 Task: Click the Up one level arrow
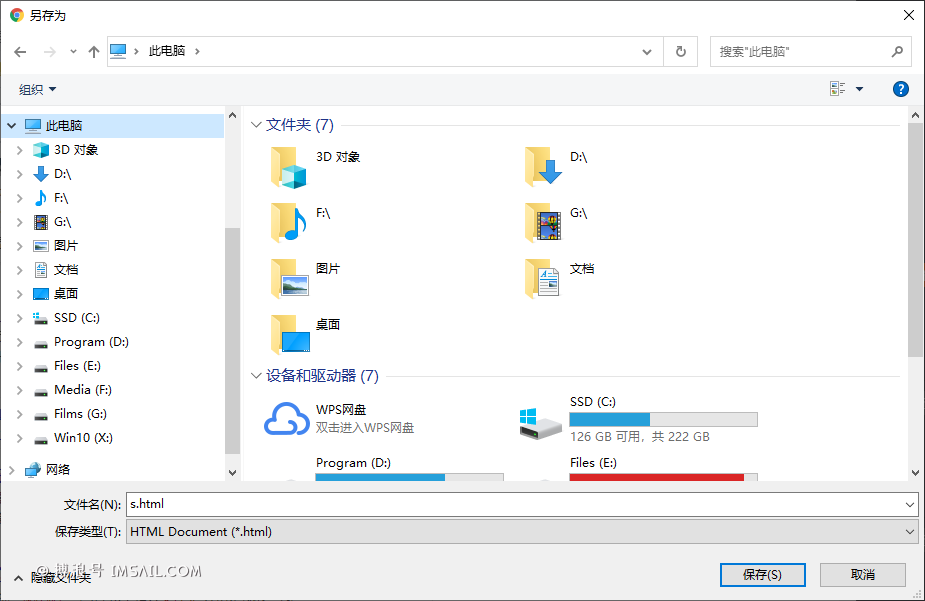tap(94, 51)
